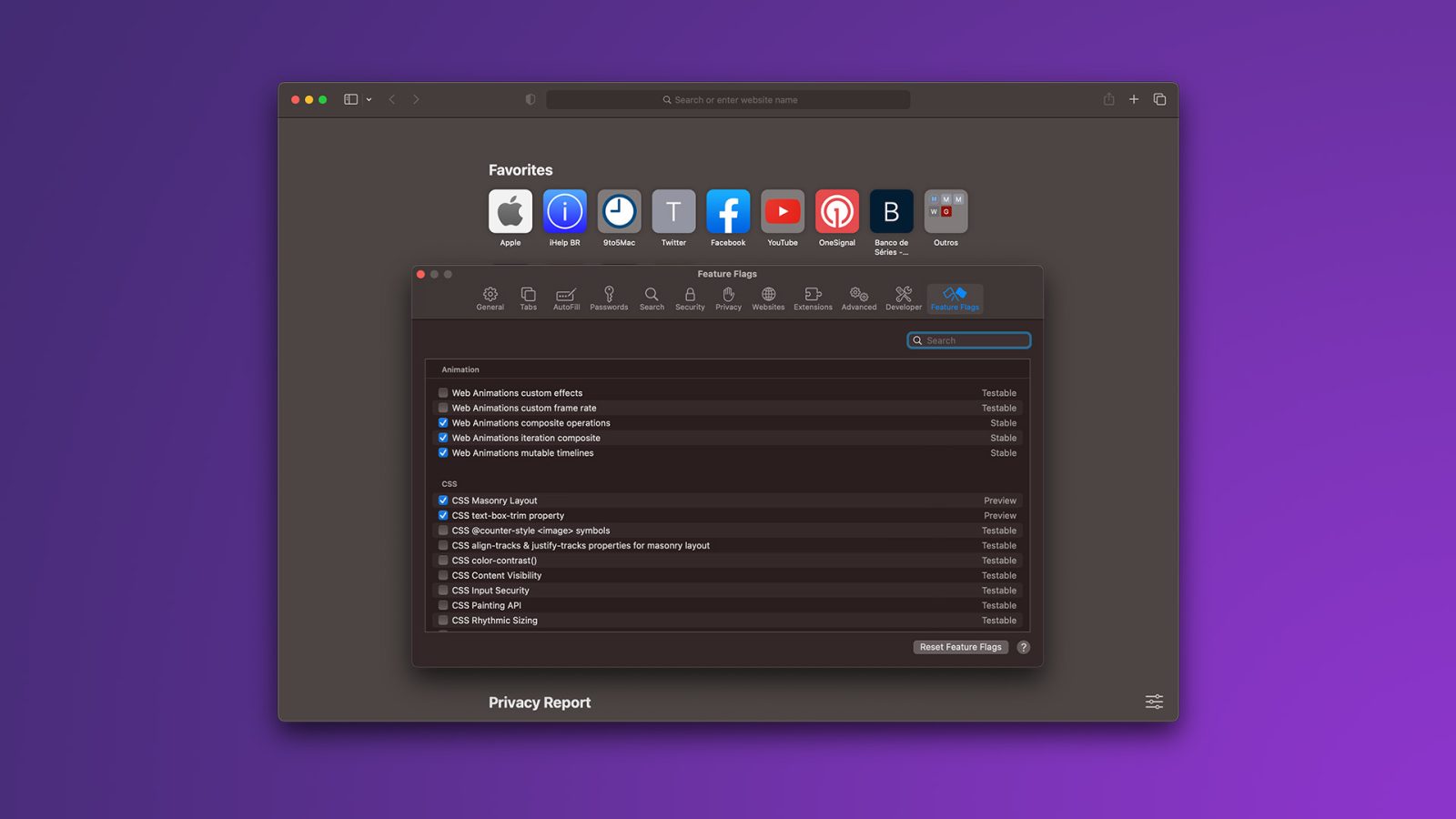Open the Facebook favorite icon
The image size is (1456, 819).
point(728,211)
